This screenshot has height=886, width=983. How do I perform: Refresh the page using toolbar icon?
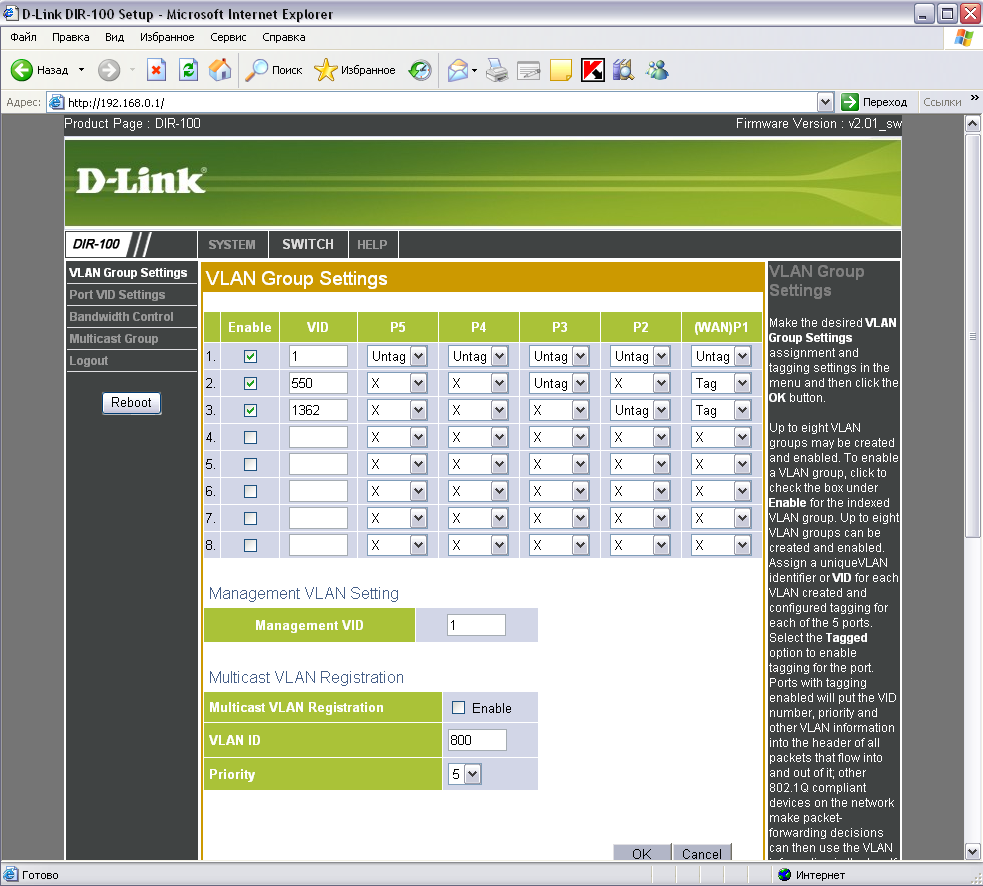click(x=188, y=70)
